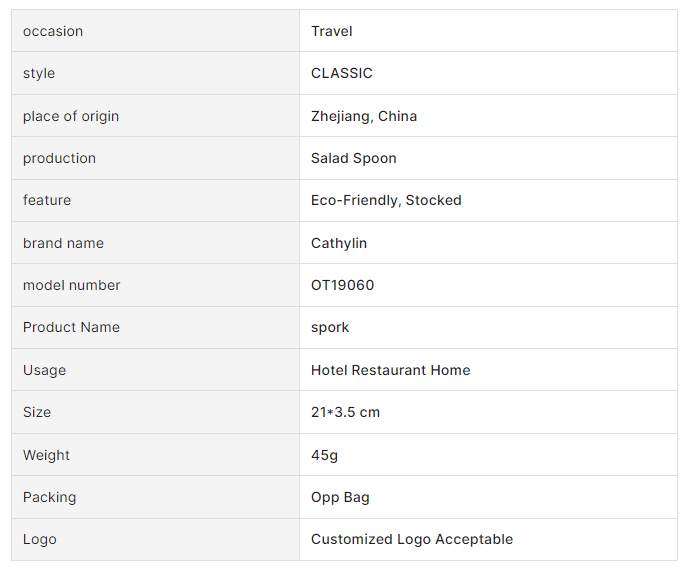This screenshot has height=574, width=688.
Task: Select the 'Travel' value cell
Action: click(332, 31)
